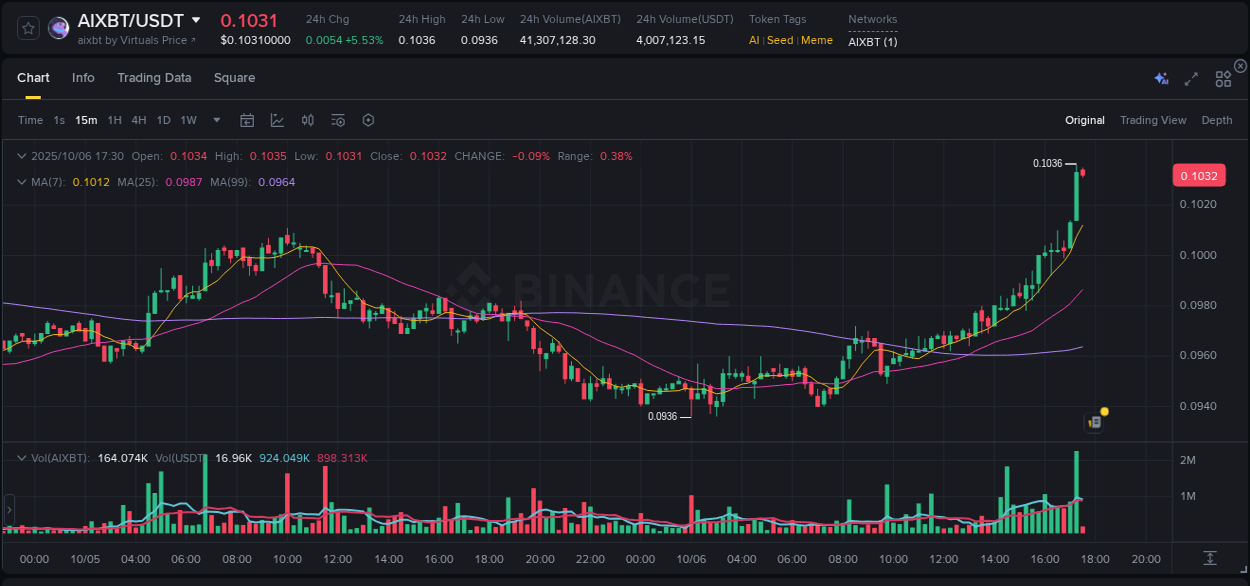The height and width of the screenshot is (586, 1250).
Task: Click the candlestick comparison icon
Action: pyautogui.click(x=307, y=119)
